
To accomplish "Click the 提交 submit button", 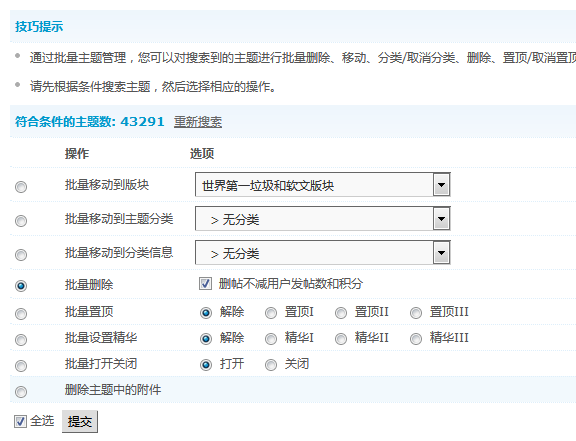I will coord(80,421).
